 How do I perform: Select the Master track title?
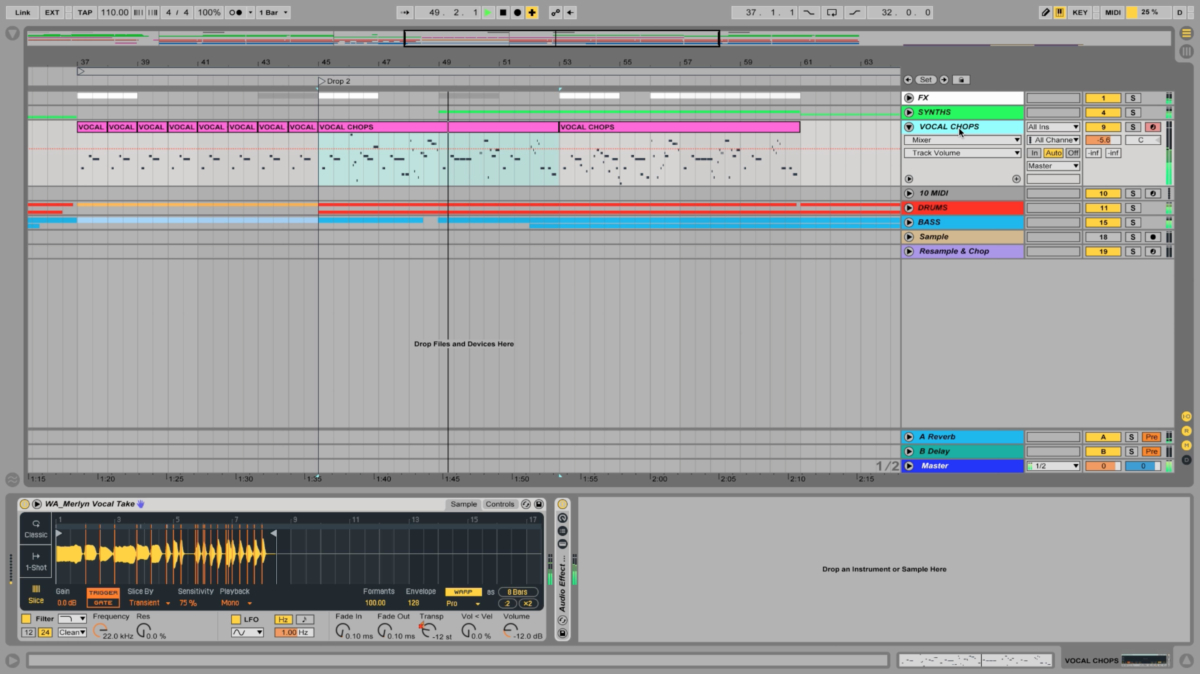pyautogui.click(x=935, y=466)
